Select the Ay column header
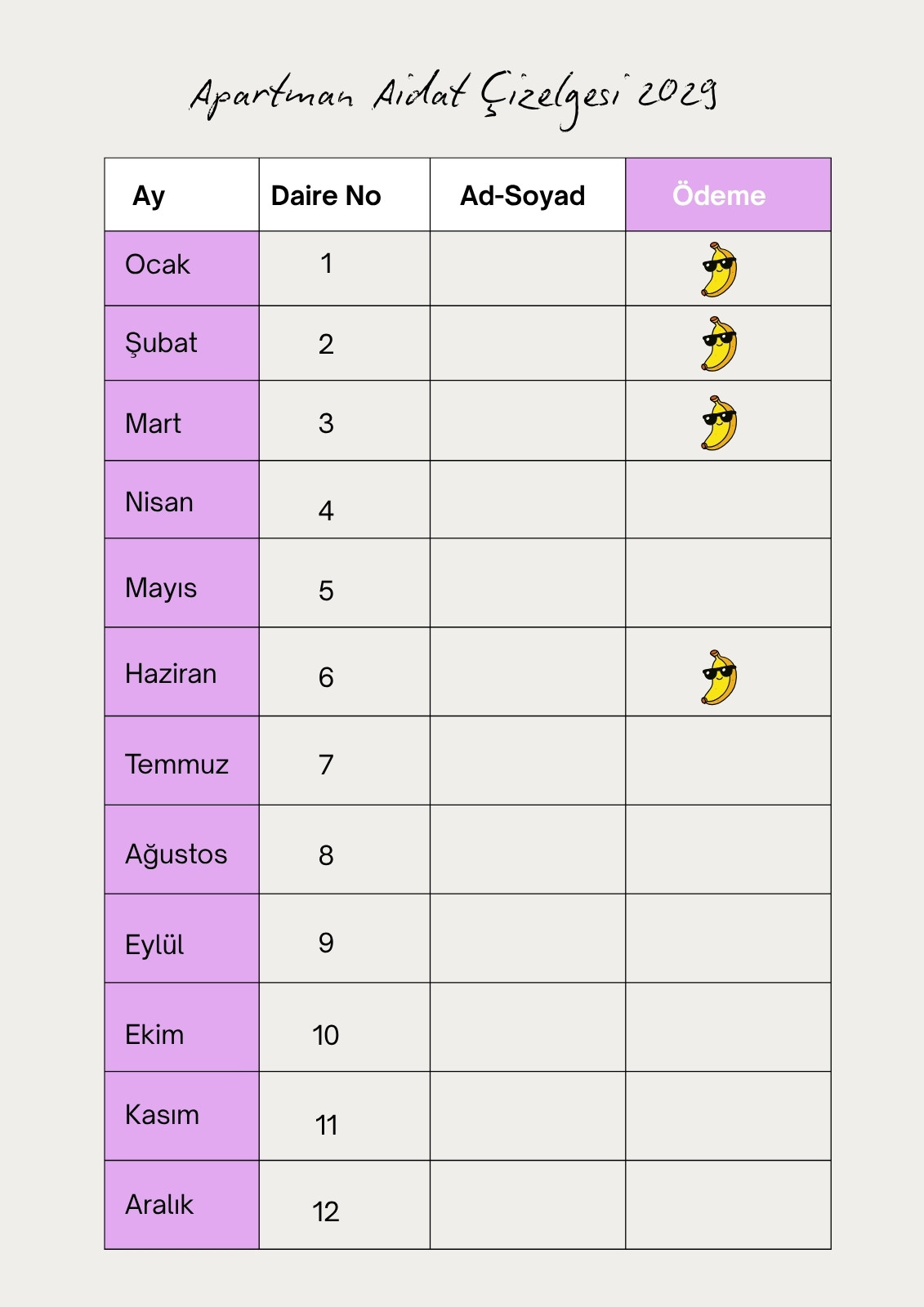This screenshot has height=1307, width=924. click(182, 194)
